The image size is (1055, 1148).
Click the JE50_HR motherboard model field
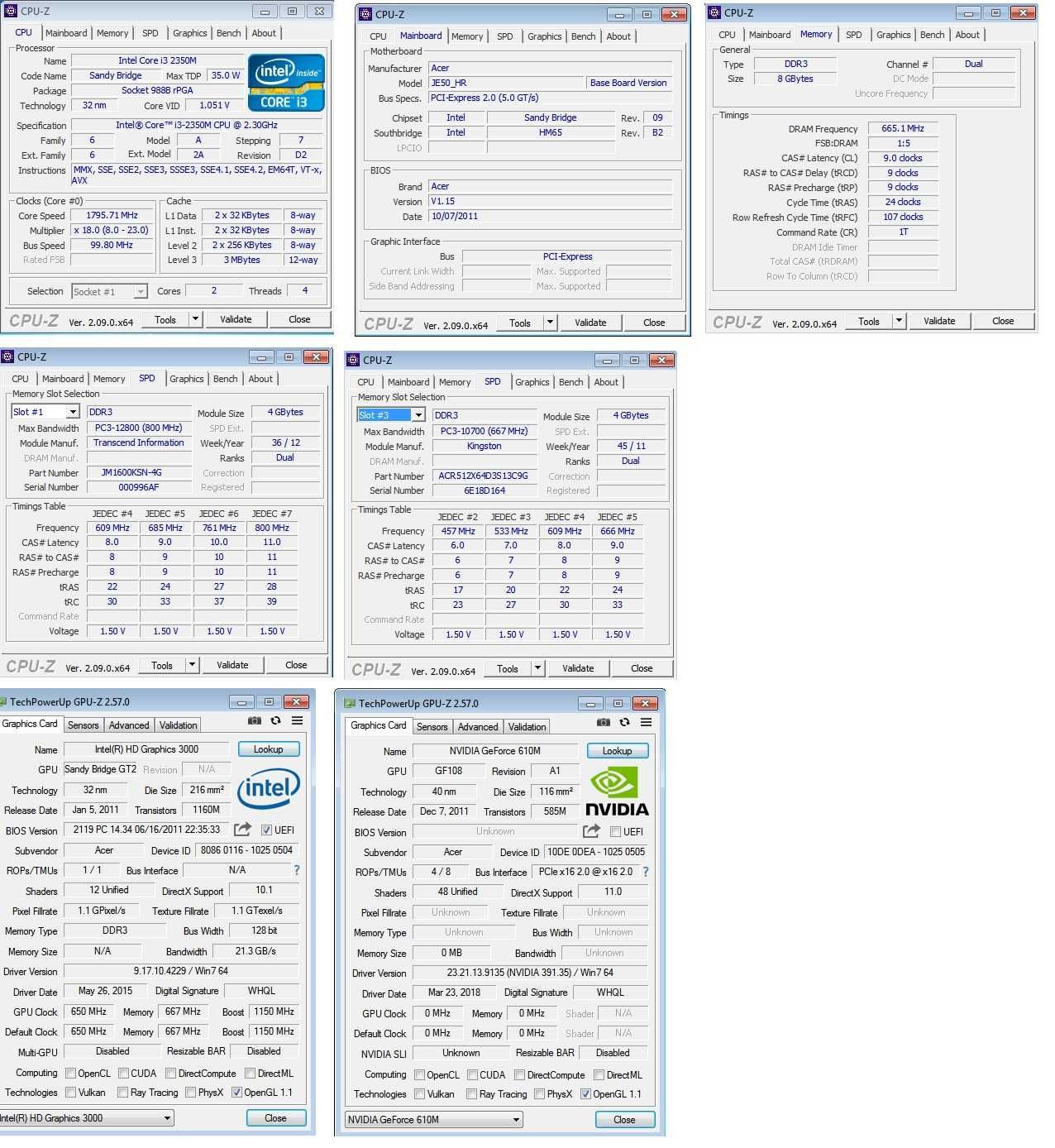[507, 84]
